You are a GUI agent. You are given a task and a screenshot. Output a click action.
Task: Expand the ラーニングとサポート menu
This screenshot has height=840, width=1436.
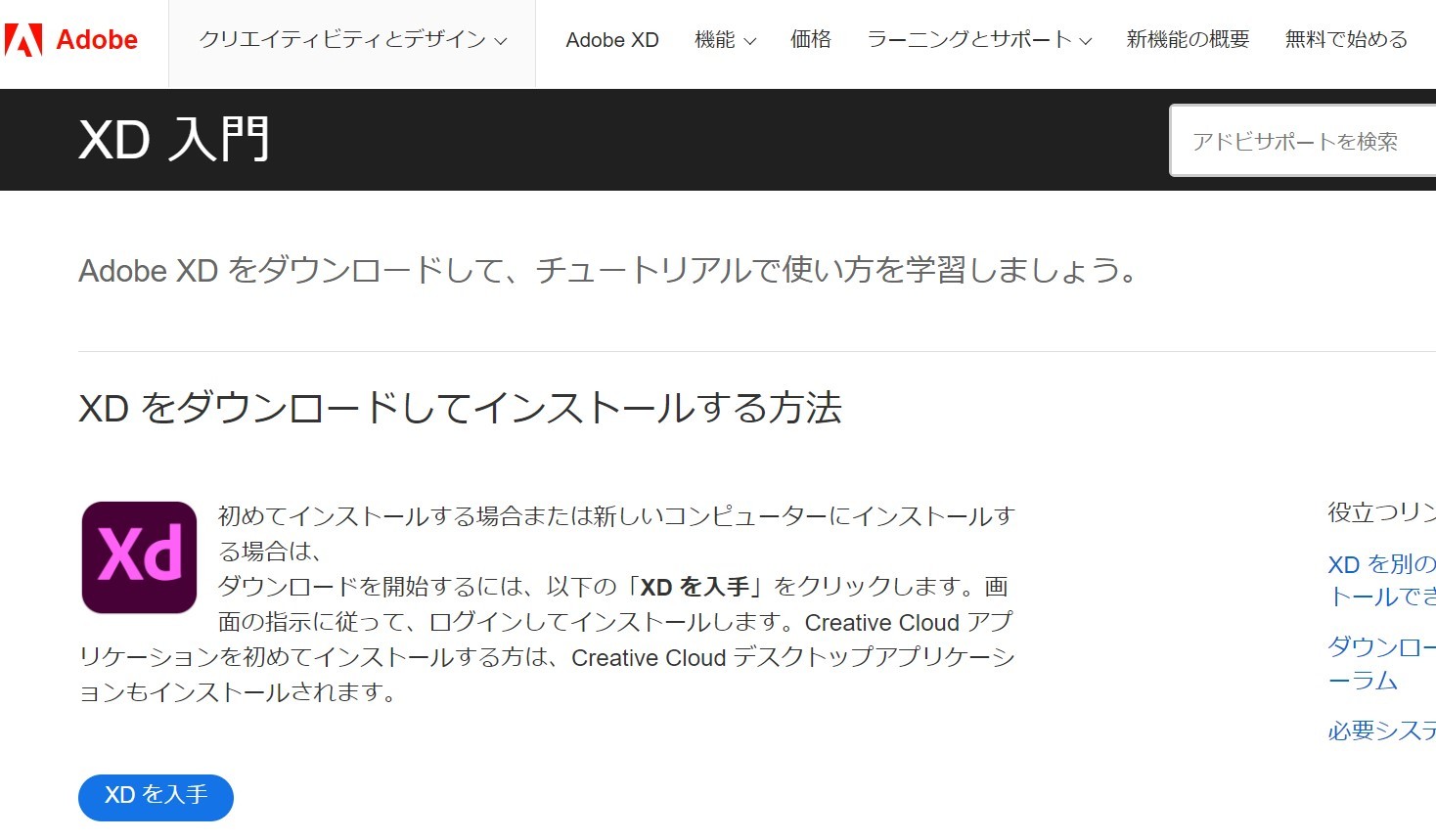[979, 40]
